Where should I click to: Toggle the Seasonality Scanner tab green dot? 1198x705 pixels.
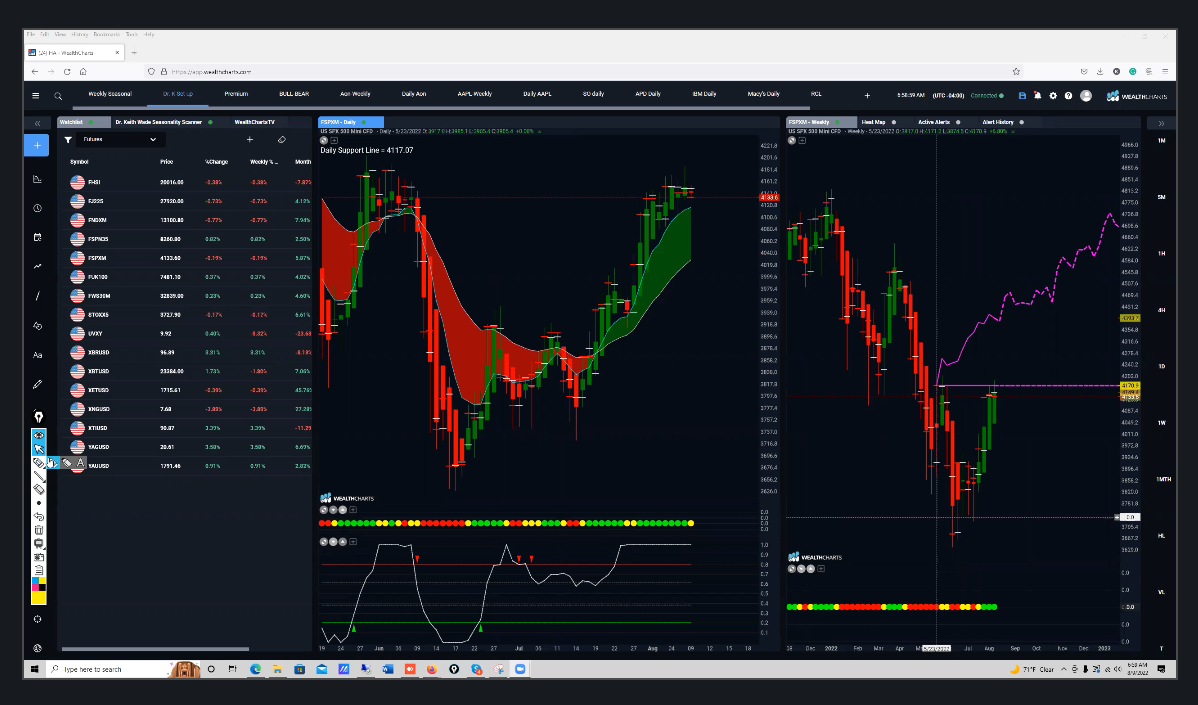(210, 122)
